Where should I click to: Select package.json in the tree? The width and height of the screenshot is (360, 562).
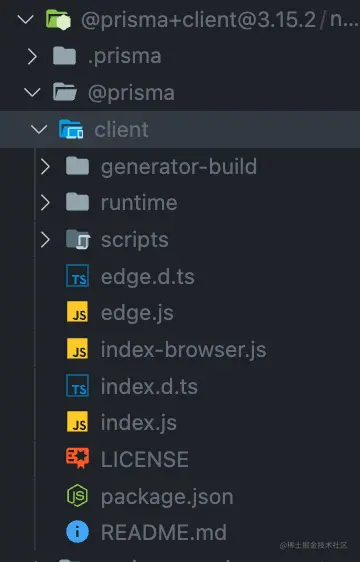tap(167, 497)
